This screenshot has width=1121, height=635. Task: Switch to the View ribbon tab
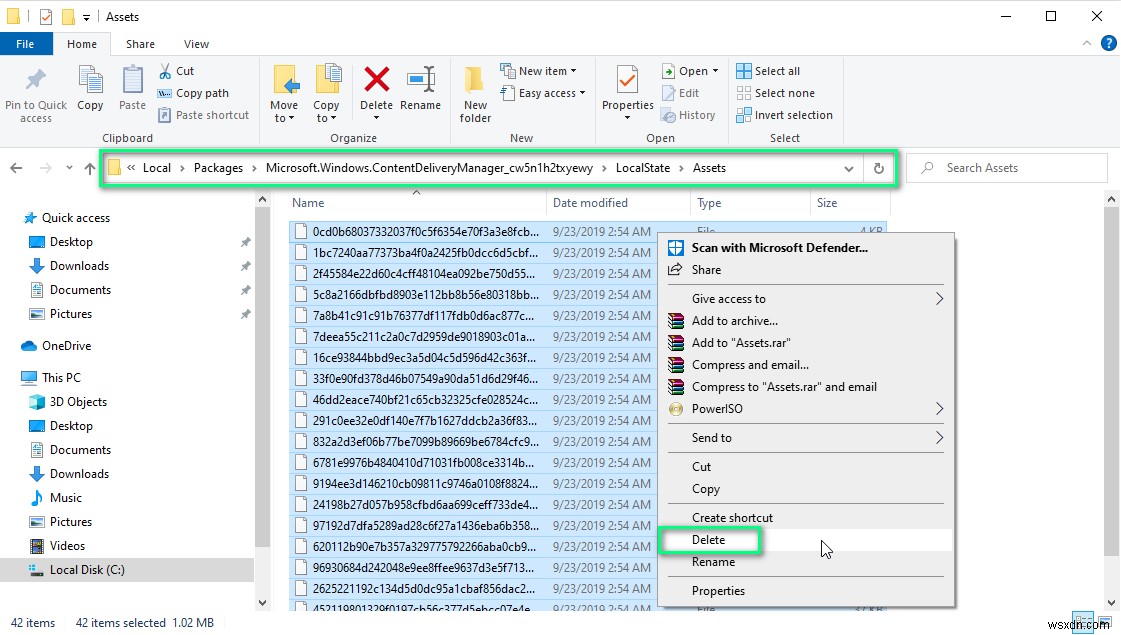tap(196, 44)
